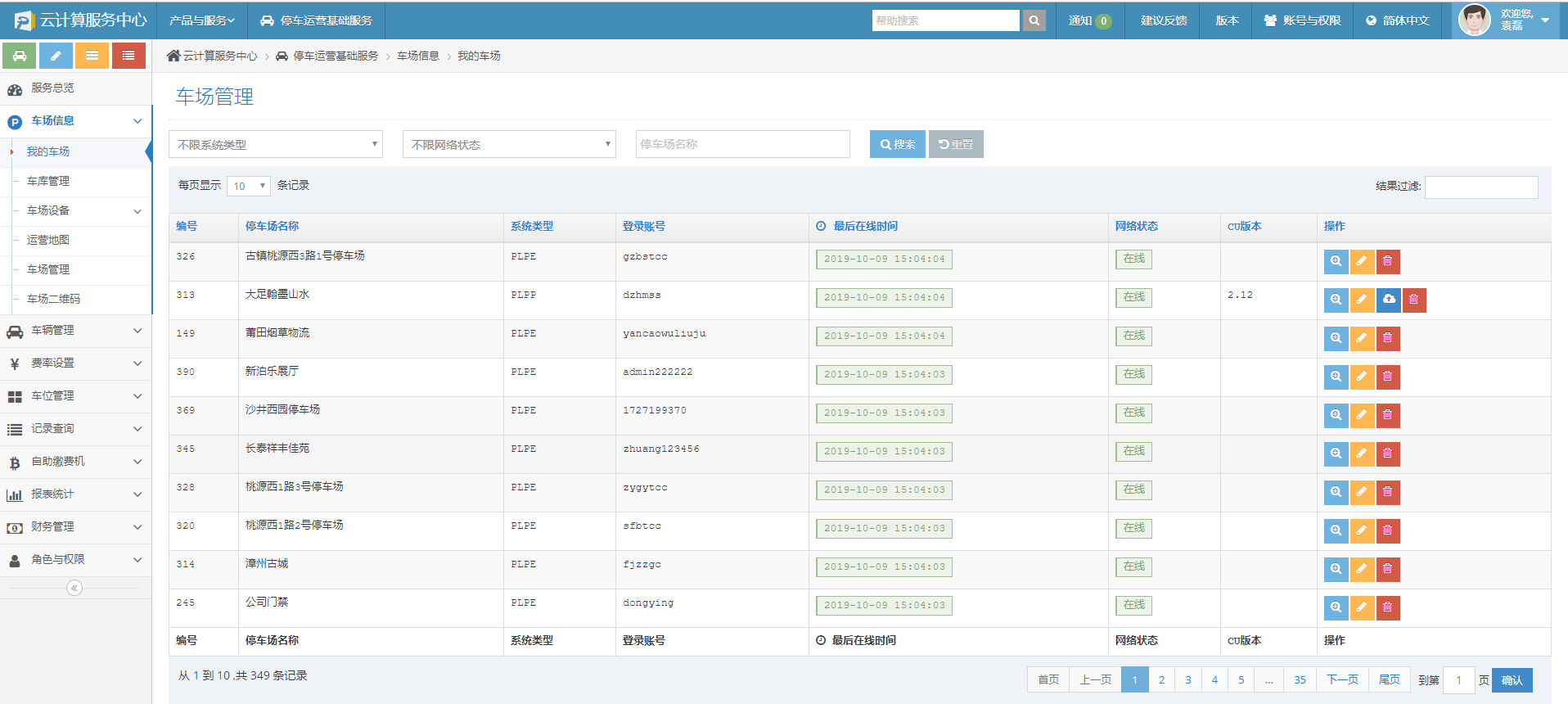The height and width of the screenshot is (704, 1568).
Task: Change records per page dropdown
Action: pyautogui.click(x=249, y=186)
